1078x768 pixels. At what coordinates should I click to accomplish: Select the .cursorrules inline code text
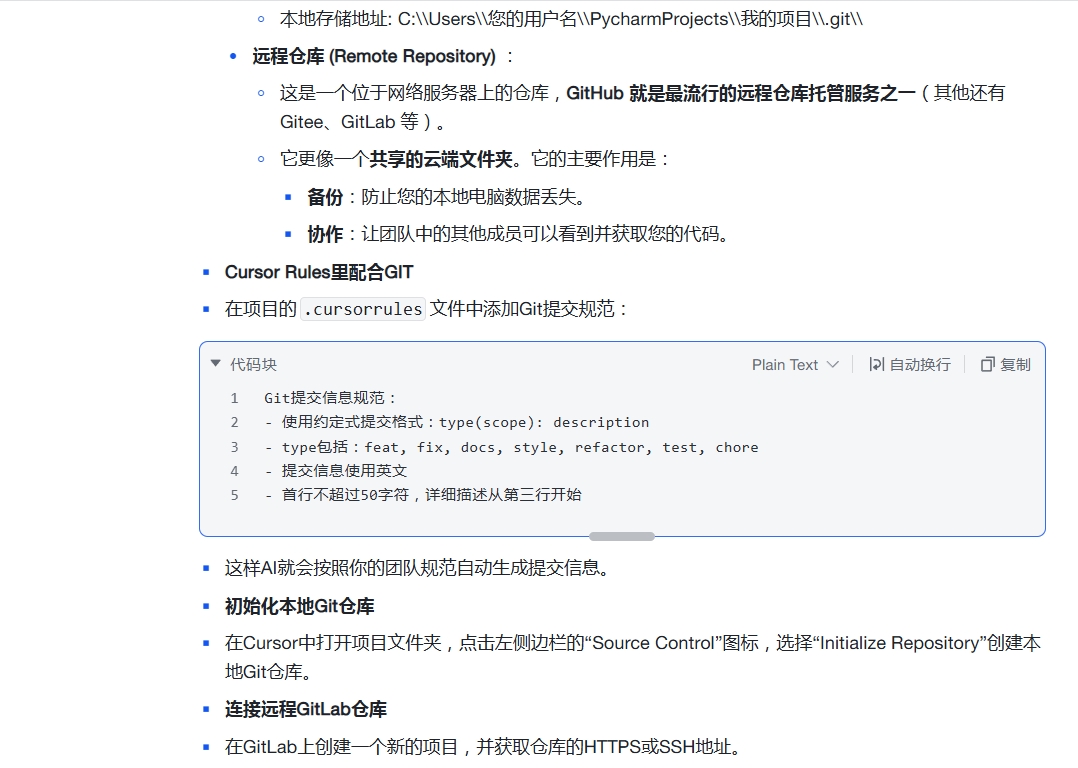tap(361, 309)
